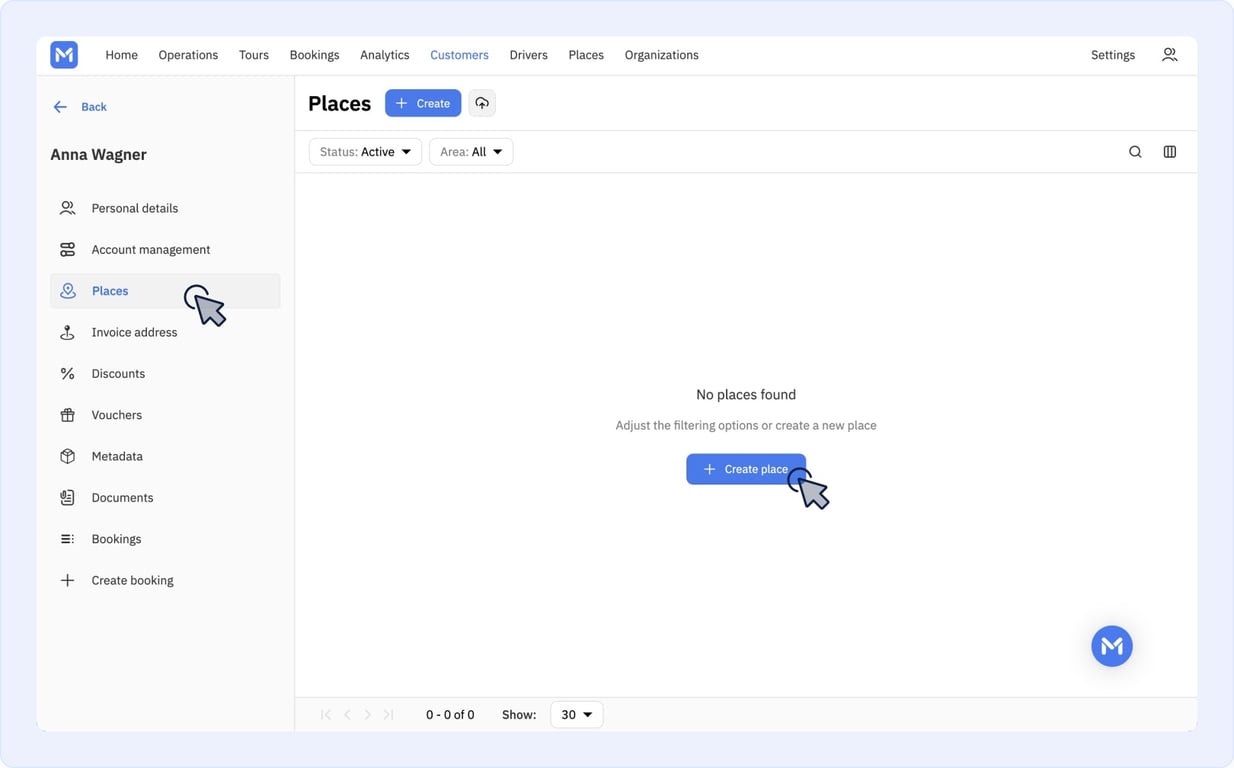This screenshot has width=1234, height=768.
Task: Click the Create button beside Places title
Action: (x=423, y=103)
